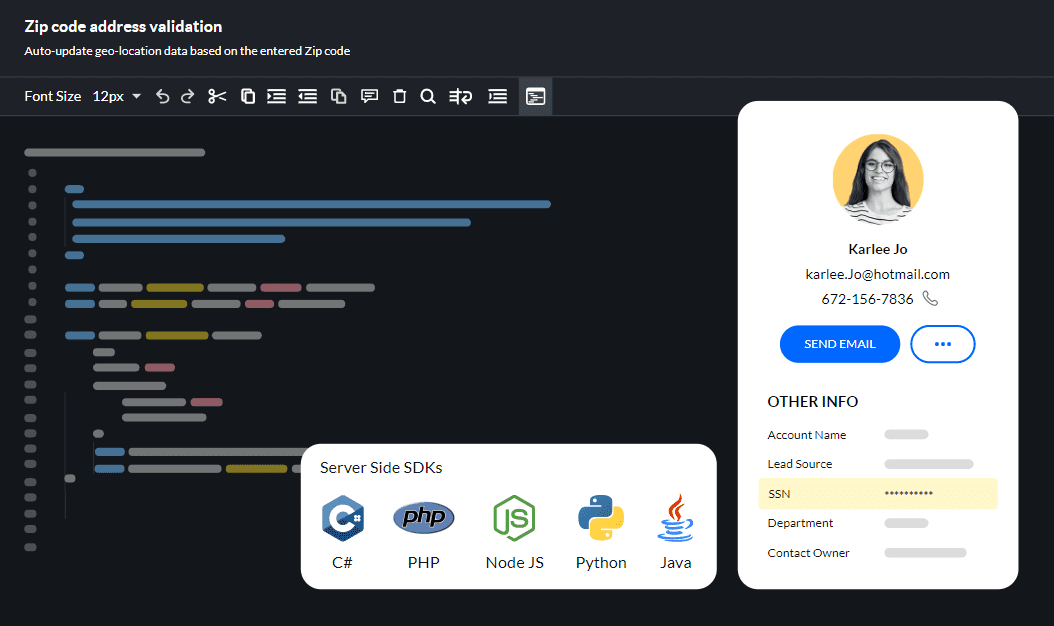Screen dimensions: 1054x626
Task: Delete code using the trash icon
Action: (x=399, y=96)
